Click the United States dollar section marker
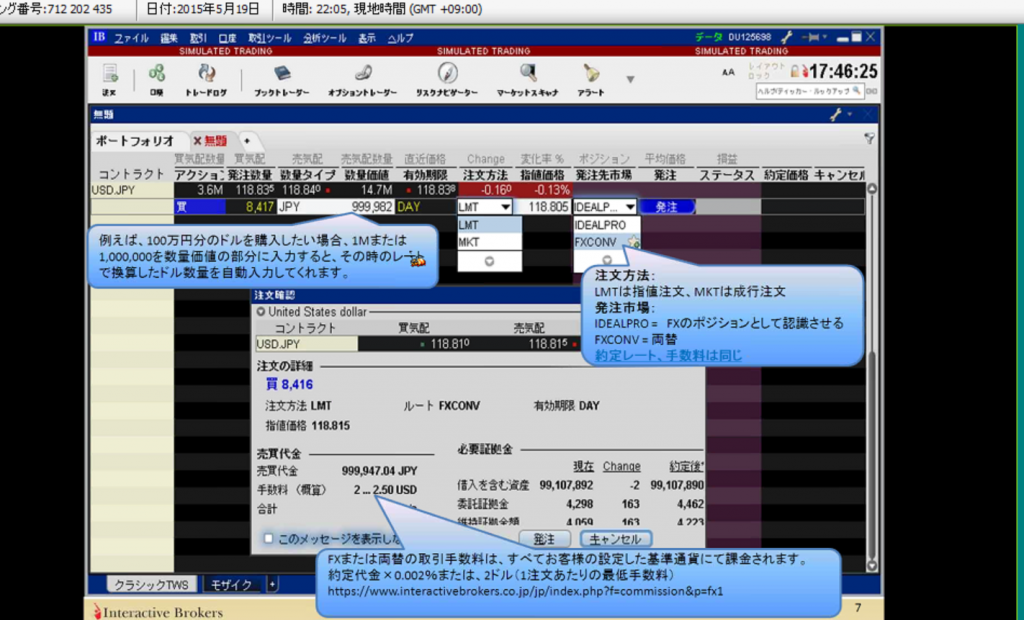 point(261,312)
